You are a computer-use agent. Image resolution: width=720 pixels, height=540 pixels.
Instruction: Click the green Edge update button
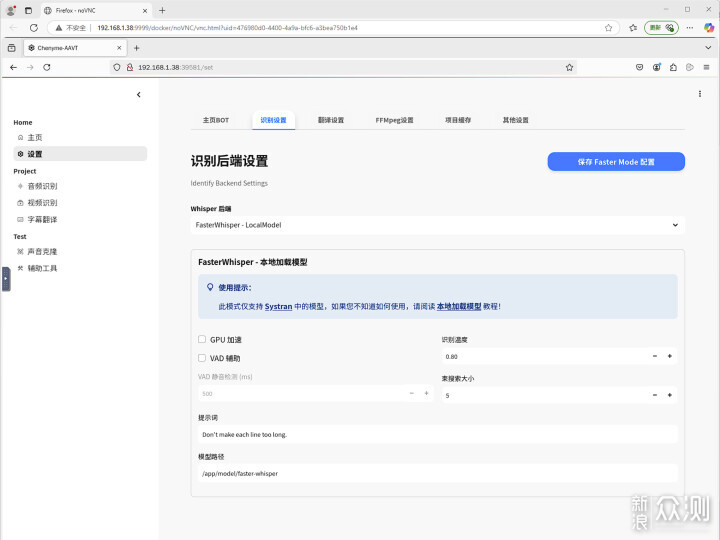(661, 28)
